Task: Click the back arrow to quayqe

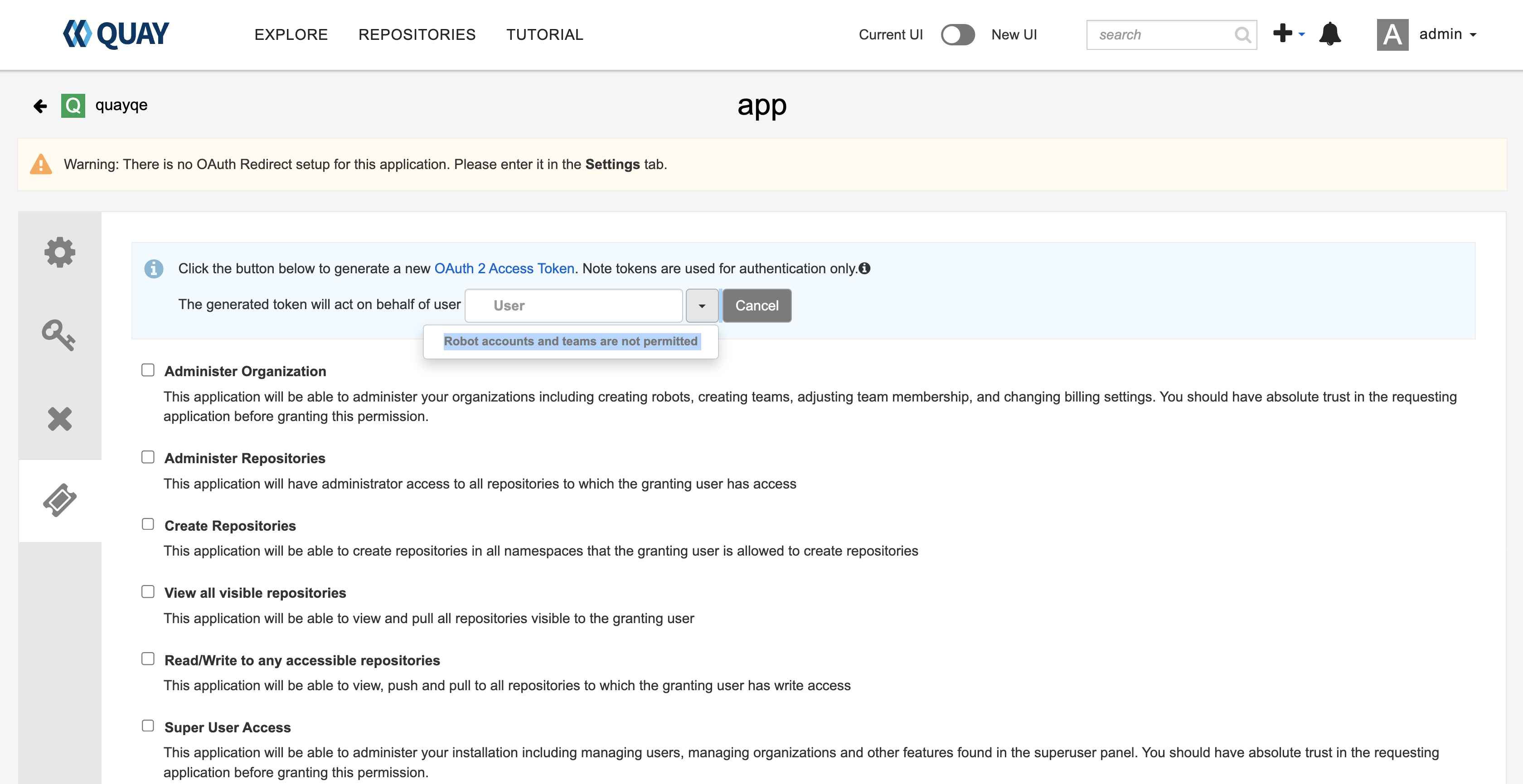Action: click(39, 106)
